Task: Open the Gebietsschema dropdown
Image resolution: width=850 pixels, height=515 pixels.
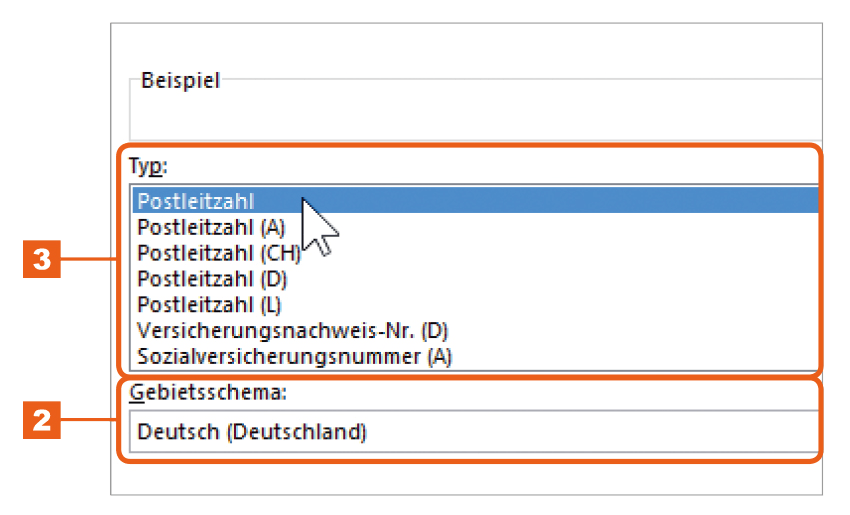Action: pyautogui.click(x=474, y=432)
